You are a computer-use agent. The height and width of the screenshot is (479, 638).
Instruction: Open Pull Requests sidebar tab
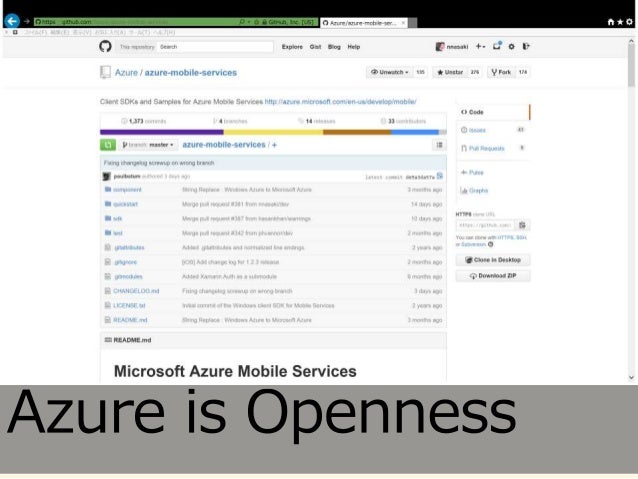pyautogui.click(x=493, y=148)
